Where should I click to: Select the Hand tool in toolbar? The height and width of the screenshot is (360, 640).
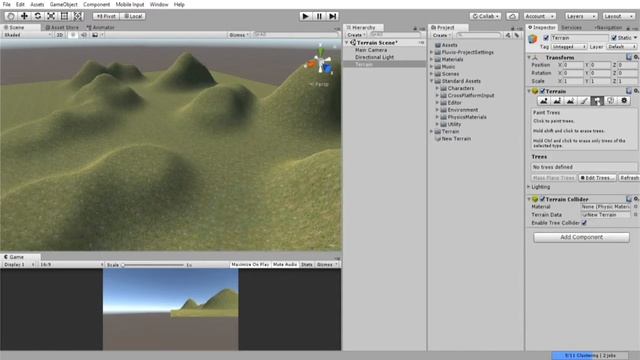11,16
